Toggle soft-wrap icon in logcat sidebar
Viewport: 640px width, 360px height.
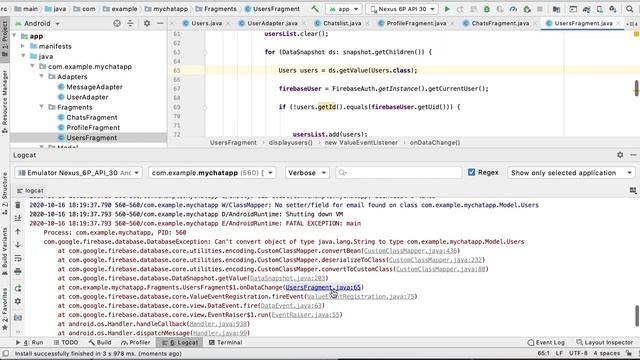(x=18, y=258)
